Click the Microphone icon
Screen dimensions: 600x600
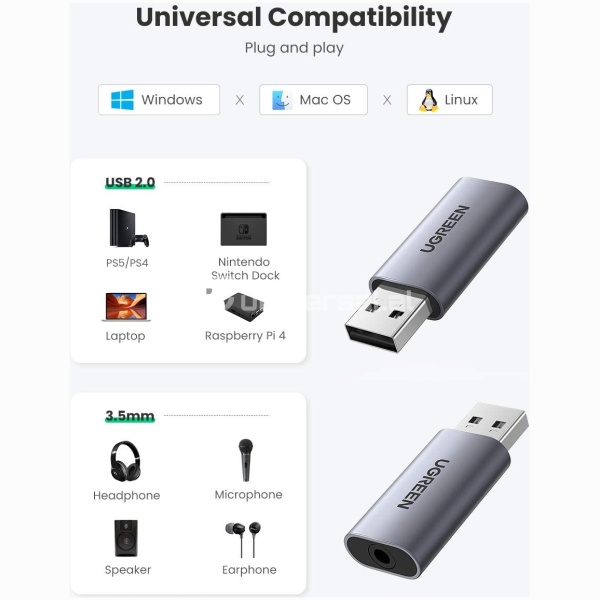pos(246,460)
